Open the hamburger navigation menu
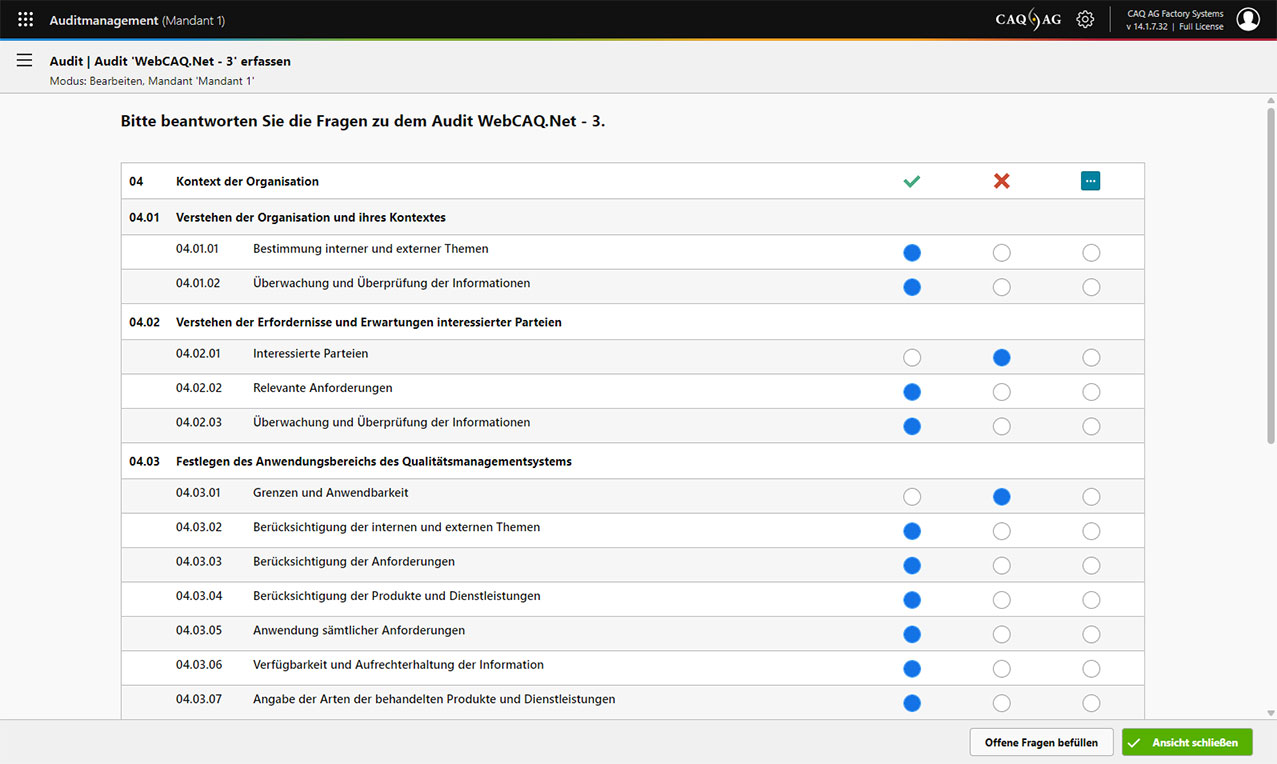1277x764 pixels. [x=24, y=61]
